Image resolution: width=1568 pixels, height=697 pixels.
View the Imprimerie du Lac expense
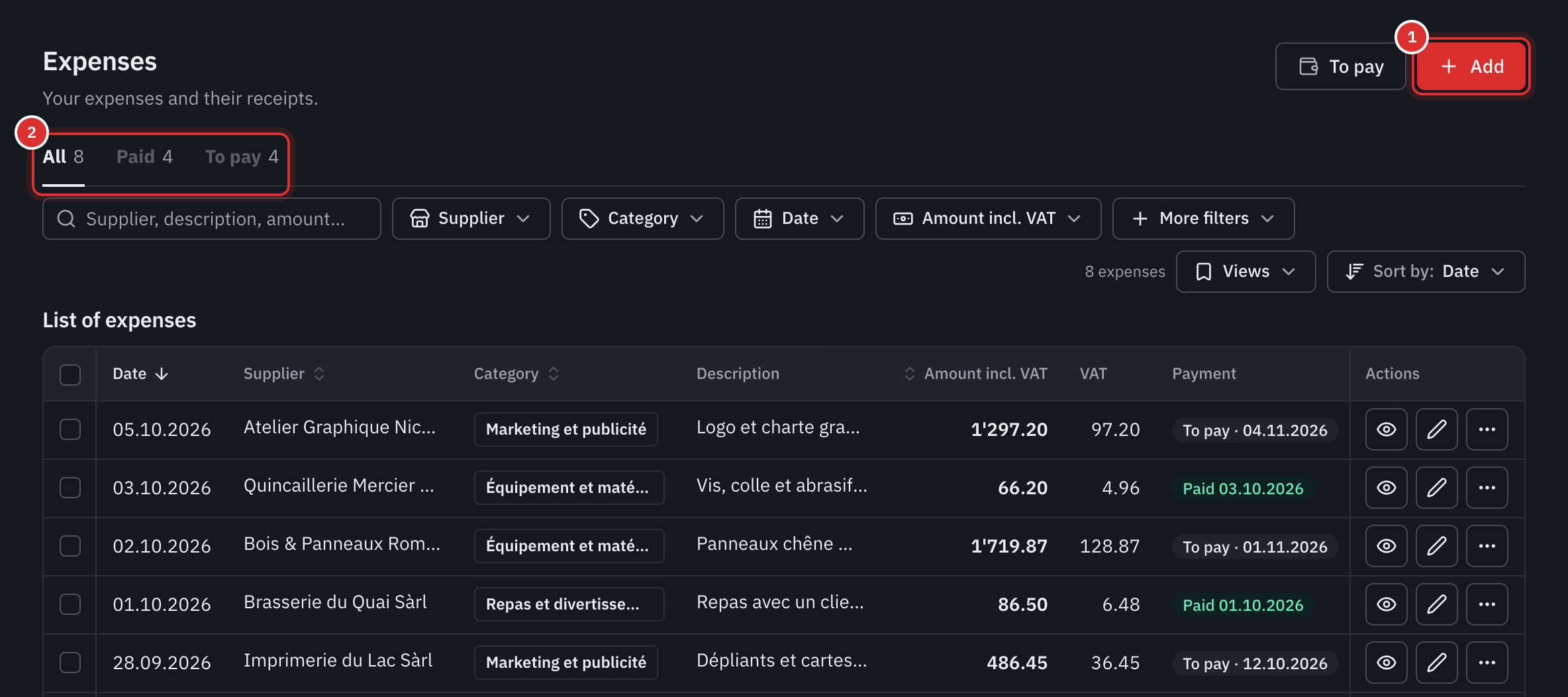tap(1386, 663)
